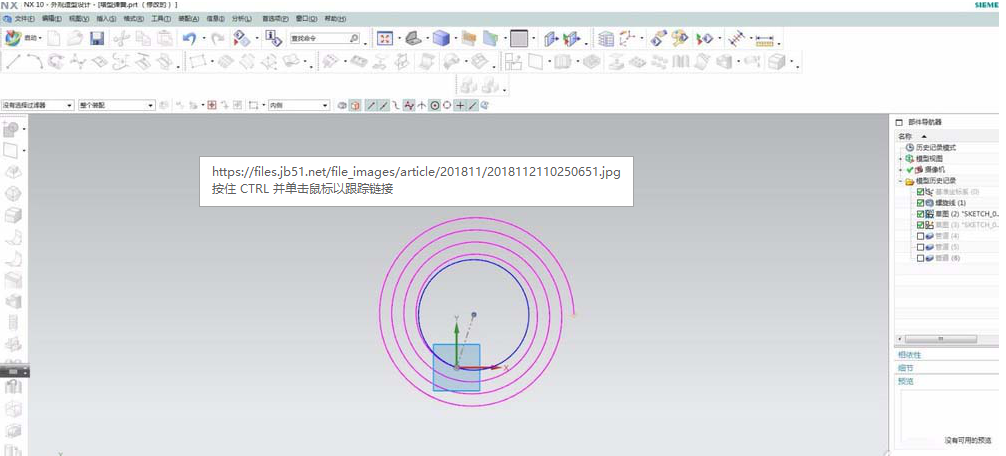Click the Fit view icon
1006x456 pixels.
click(385, 38)
